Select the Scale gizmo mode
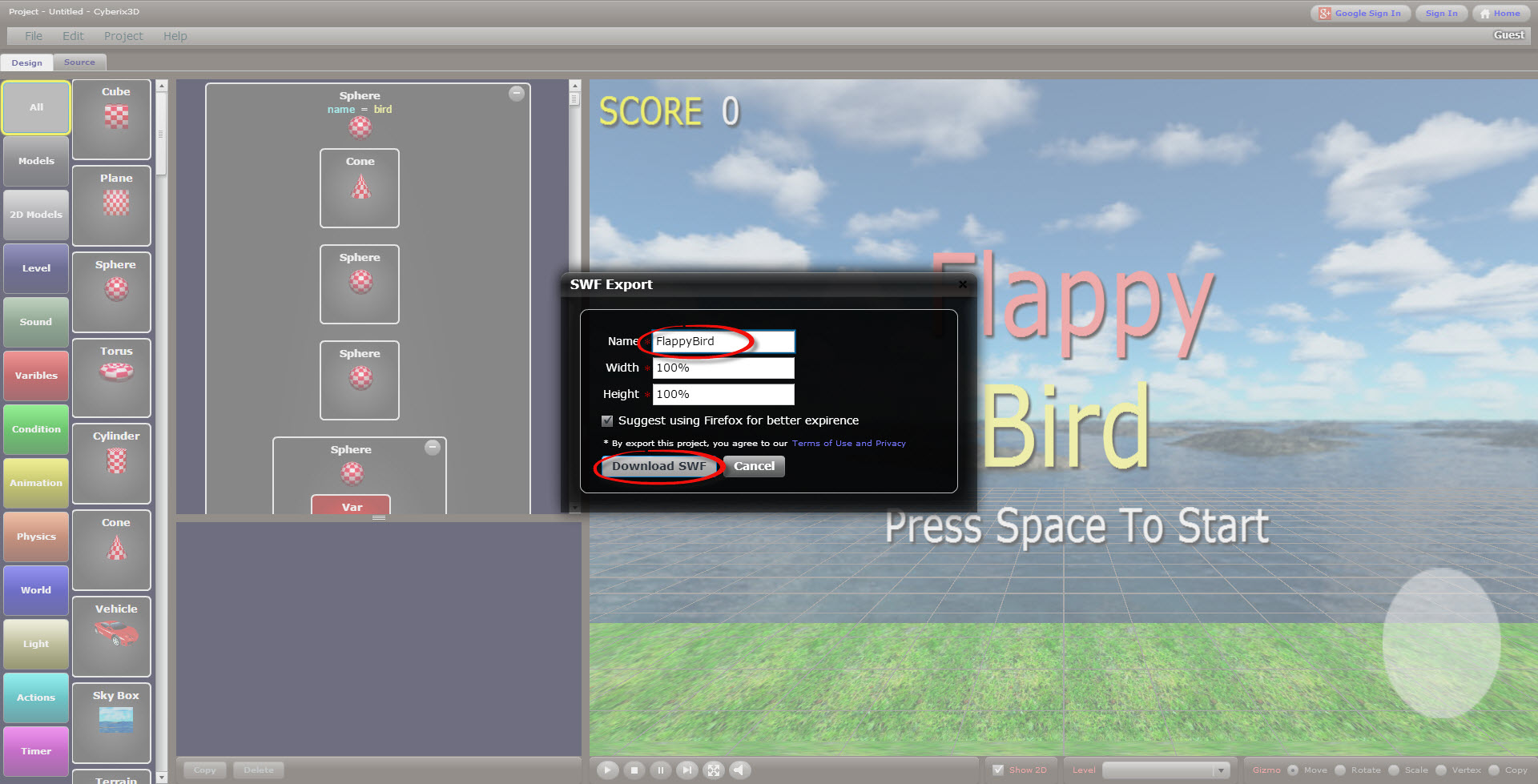The height and width of the screenshot is (784, 1538). (x=1394, y=770)
